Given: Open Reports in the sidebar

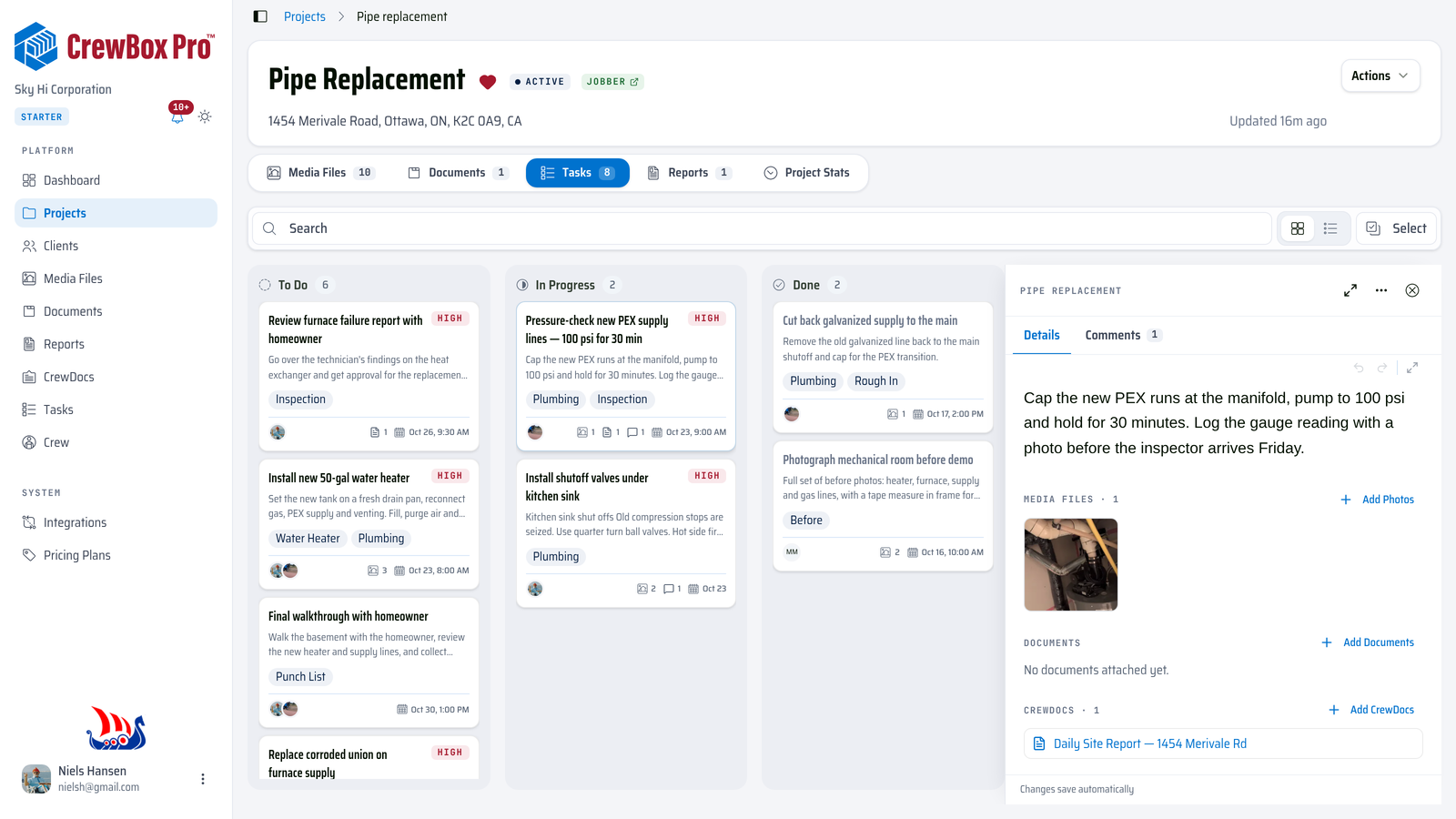Looking at the screenshot, I should point(116,344).
